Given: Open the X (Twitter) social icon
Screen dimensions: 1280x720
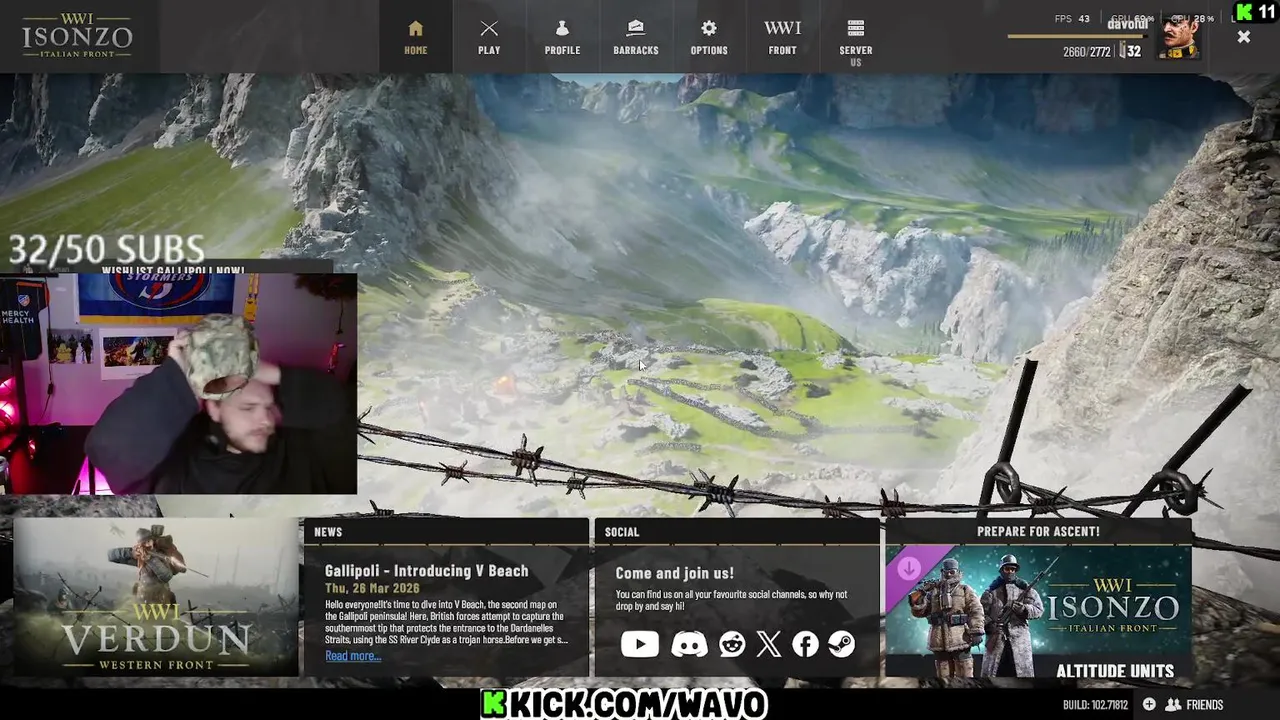Looking at the screenshot, I should [768, 644].
